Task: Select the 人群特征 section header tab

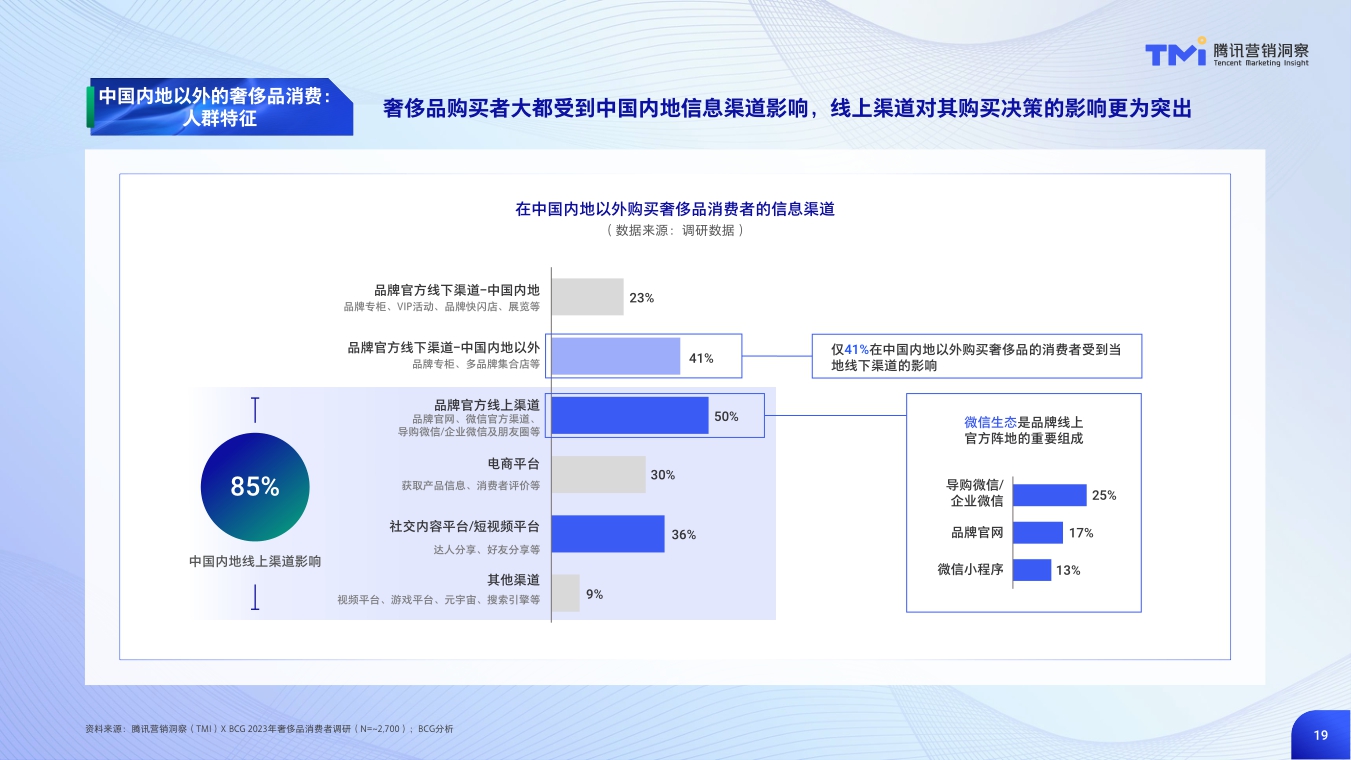Action: coord(220,108)
